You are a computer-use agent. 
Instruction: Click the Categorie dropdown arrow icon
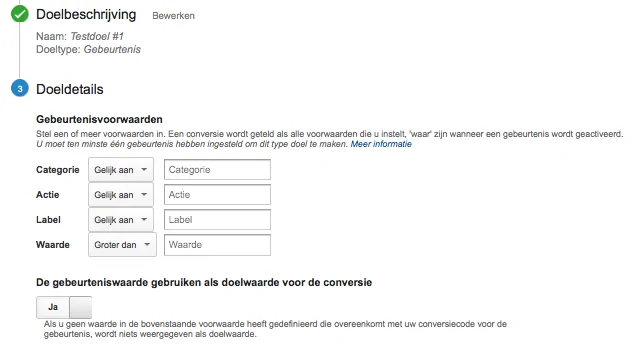click(x=144, y=170)
